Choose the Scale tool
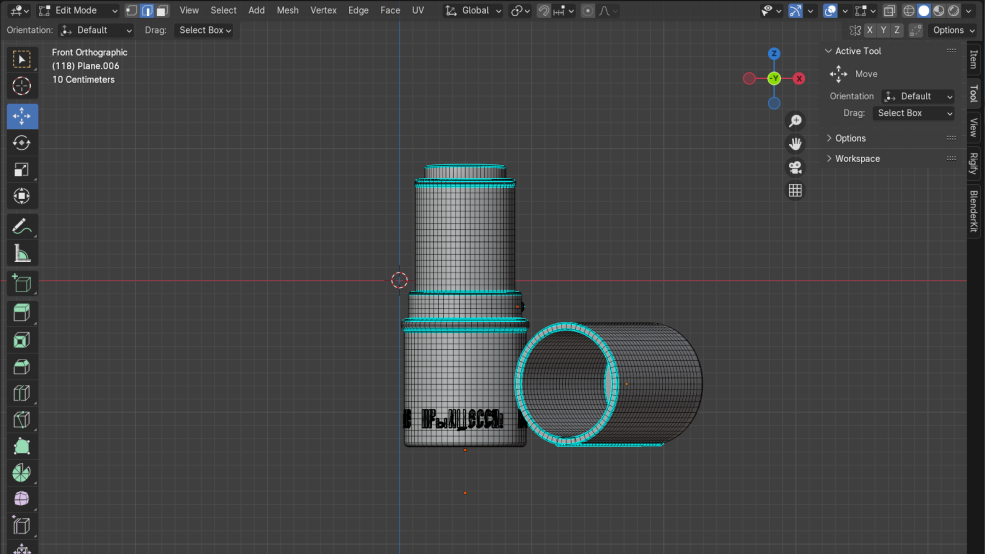The height and width of the screenshot is (554, 985). point(21,170)
